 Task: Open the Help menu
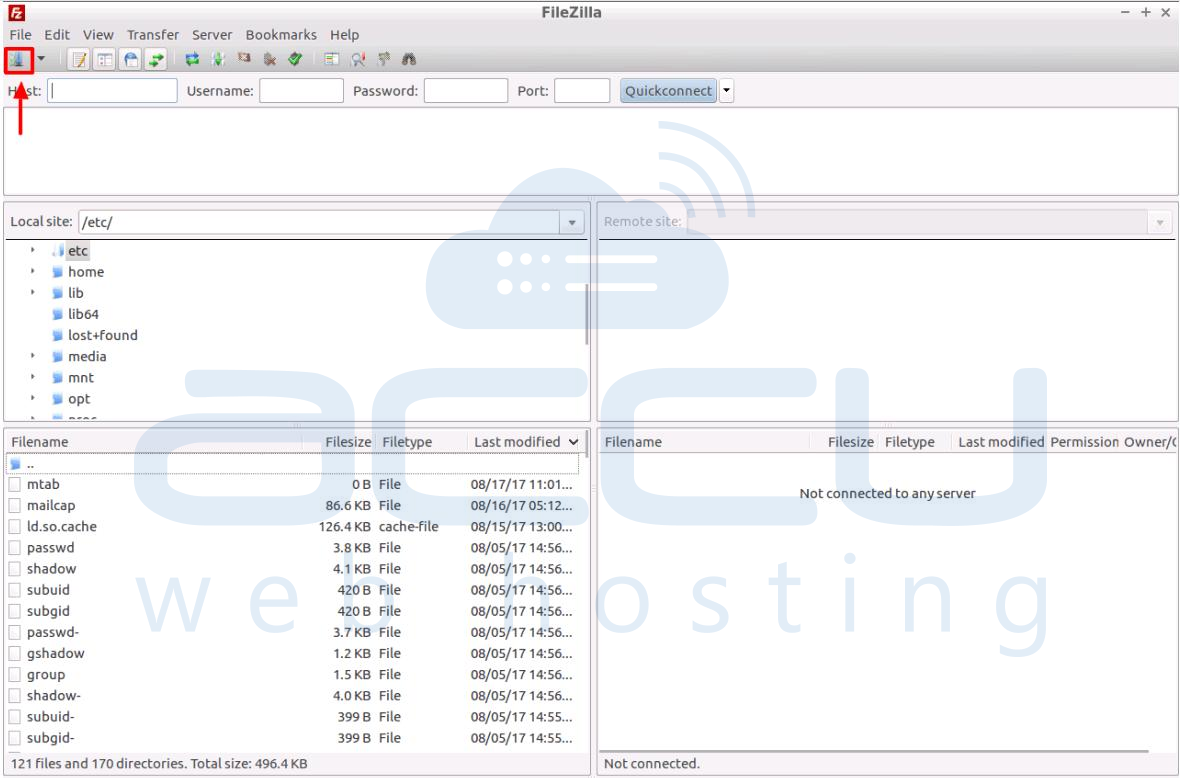345,35
